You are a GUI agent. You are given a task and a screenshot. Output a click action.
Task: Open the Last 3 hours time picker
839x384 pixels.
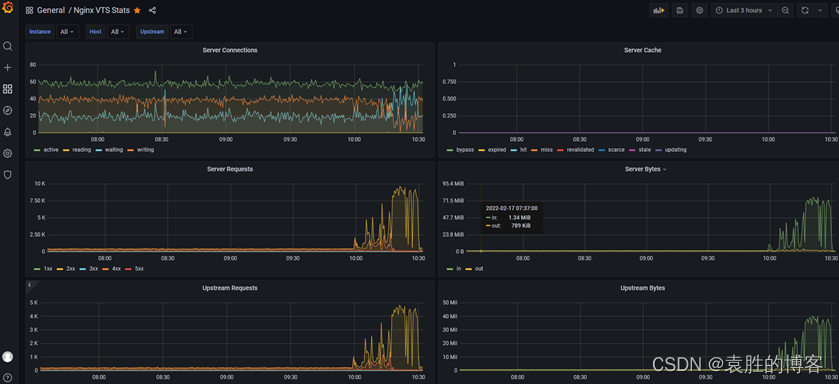(744, 10)
